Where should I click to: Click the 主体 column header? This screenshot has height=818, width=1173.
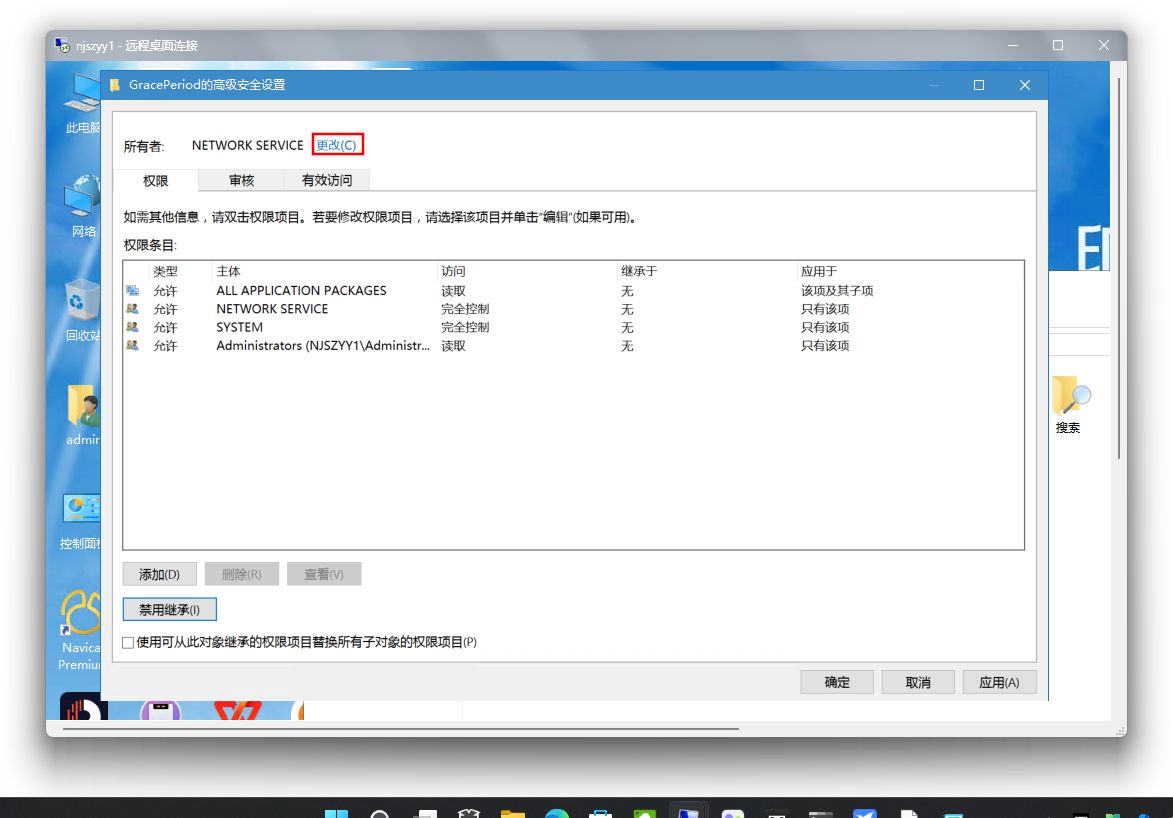(228, 271)
